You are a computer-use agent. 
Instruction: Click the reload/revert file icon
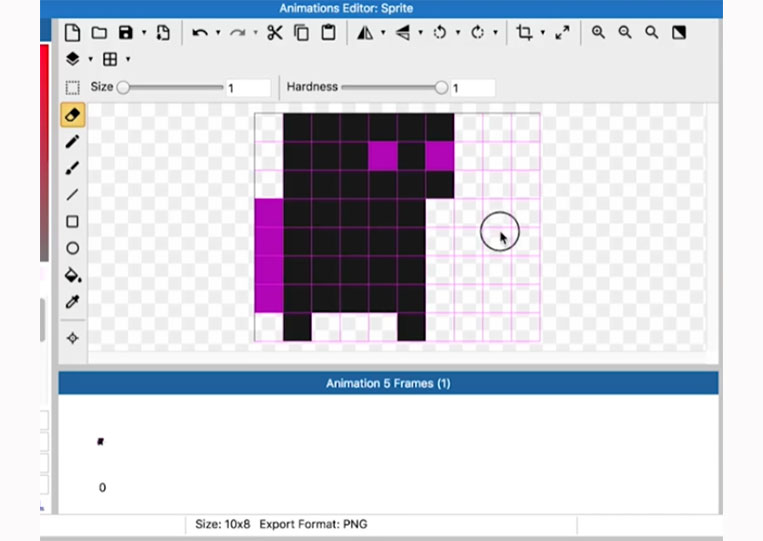(x=163, y=33)
